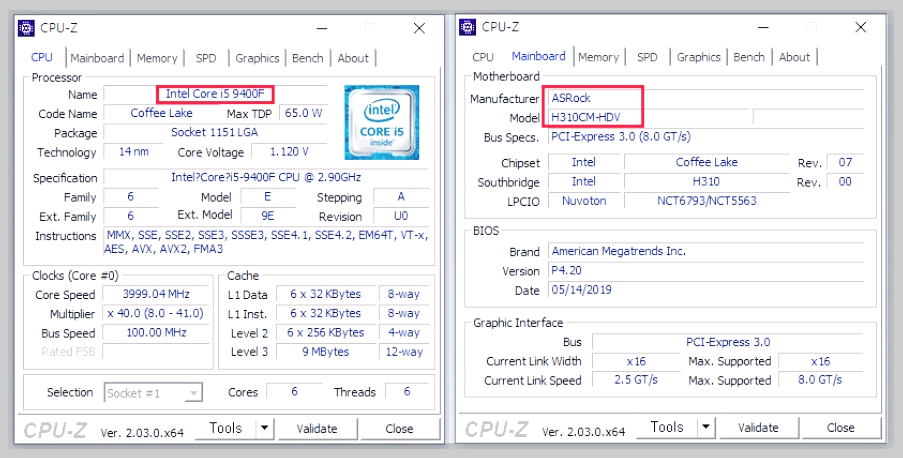Expand Tools dropdown arrow in right window
The image size is (903, 458).
[705, 427]
